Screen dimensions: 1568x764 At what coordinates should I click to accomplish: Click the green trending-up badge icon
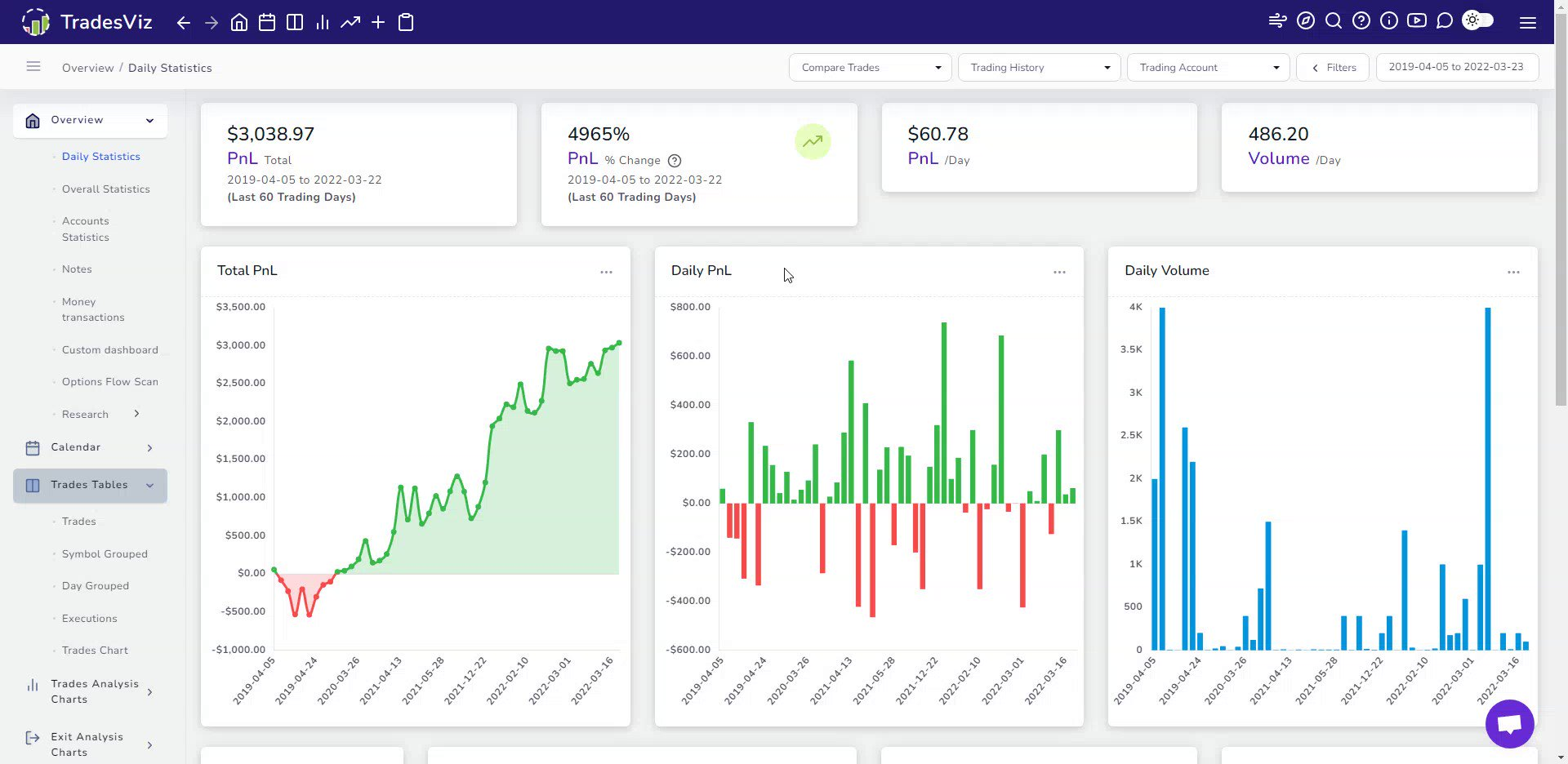point(813,141)
